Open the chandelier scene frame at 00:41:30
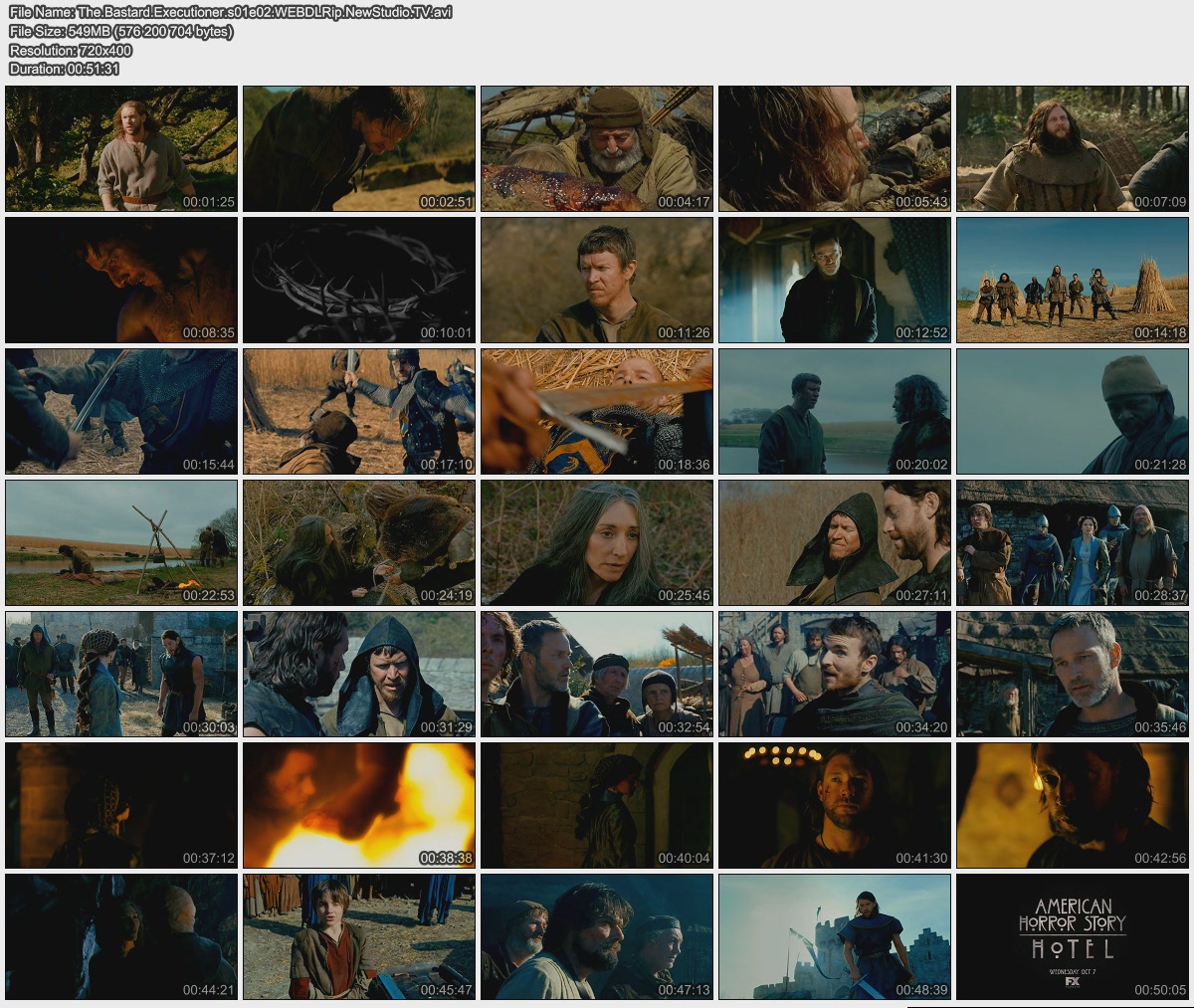The width and height of the screenshot is (1194, 1008). pos(835,805)
